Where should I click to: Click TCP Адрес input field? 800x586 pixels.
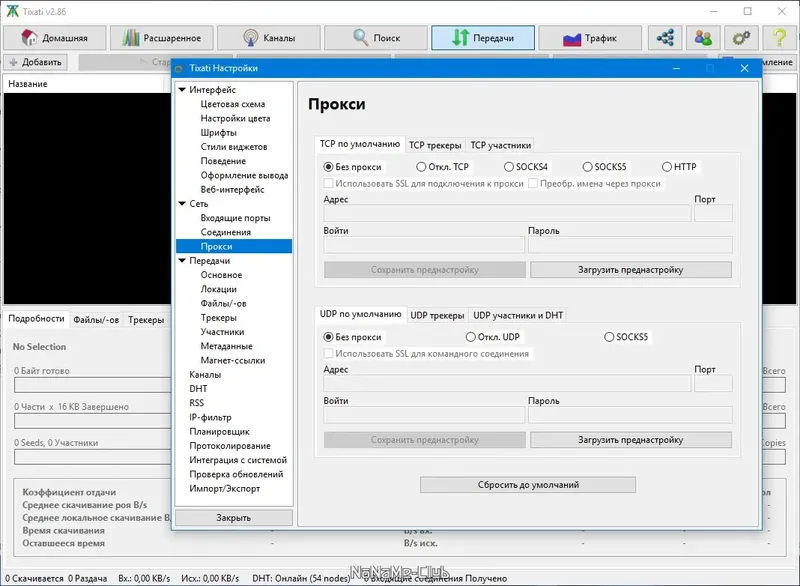pos(507,213)
